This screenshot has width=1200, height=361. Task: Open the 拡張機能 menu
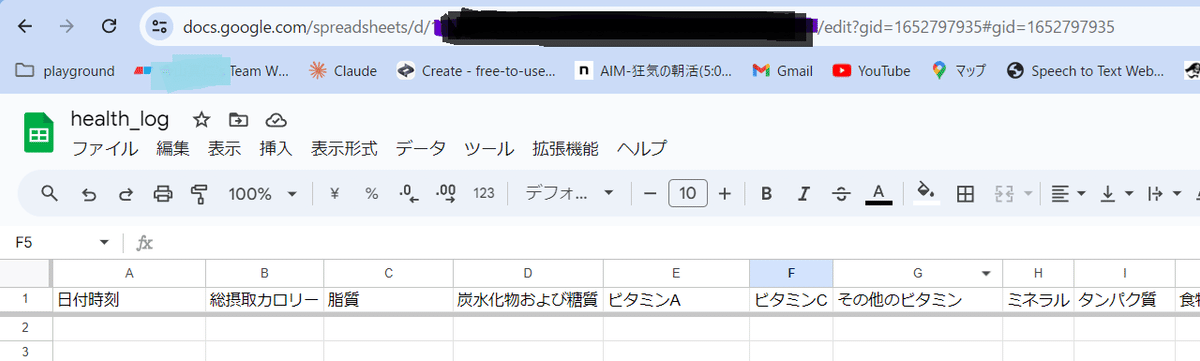click(x=565, y=149)
